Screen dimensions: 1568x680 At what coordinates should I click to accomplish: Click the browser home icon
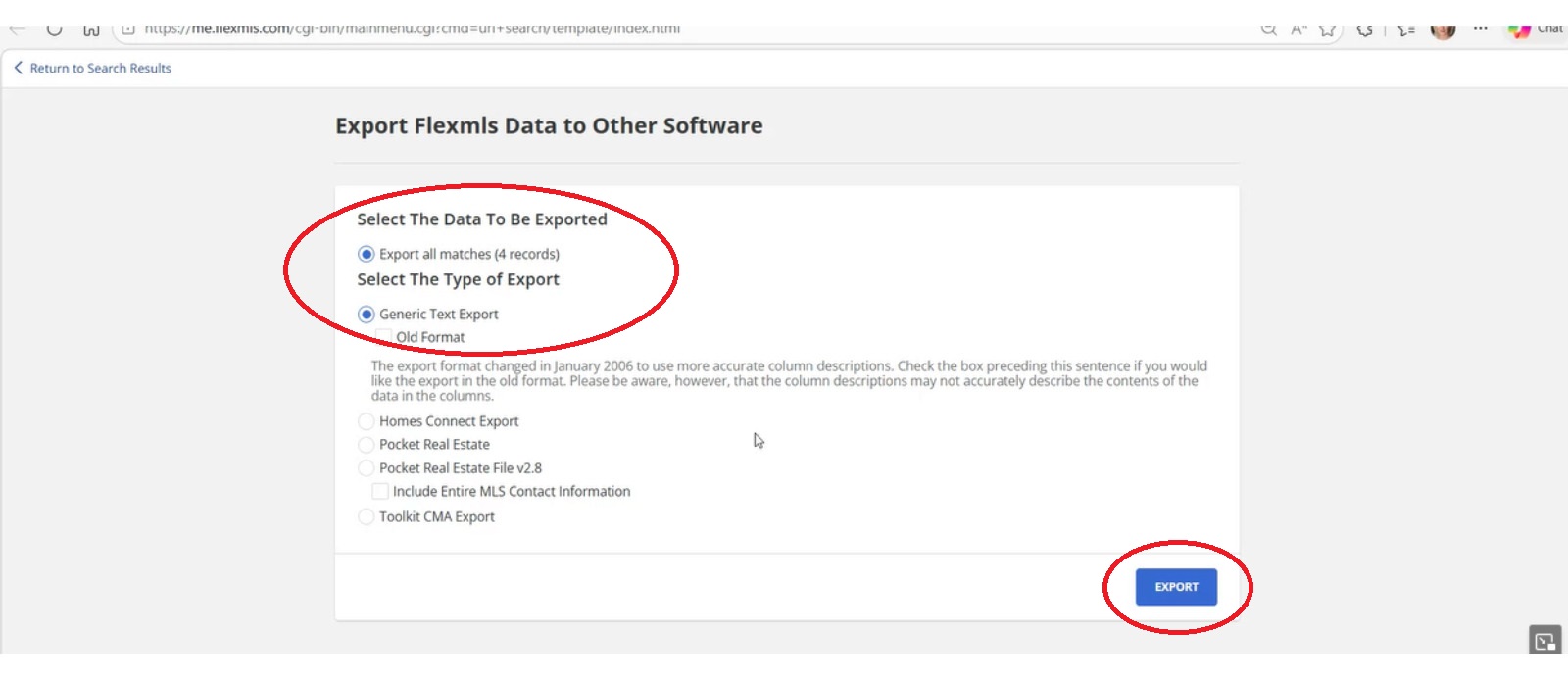click(91, 29)
